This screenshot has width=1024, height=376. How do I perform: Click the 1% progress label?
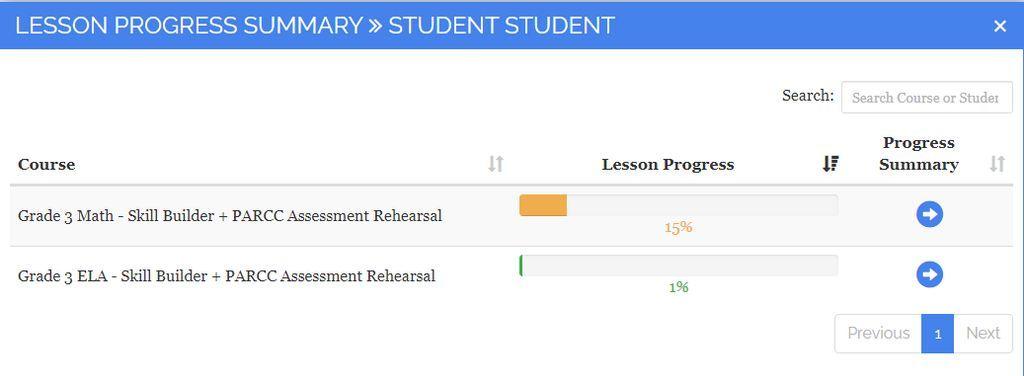(x=679, y=287)
